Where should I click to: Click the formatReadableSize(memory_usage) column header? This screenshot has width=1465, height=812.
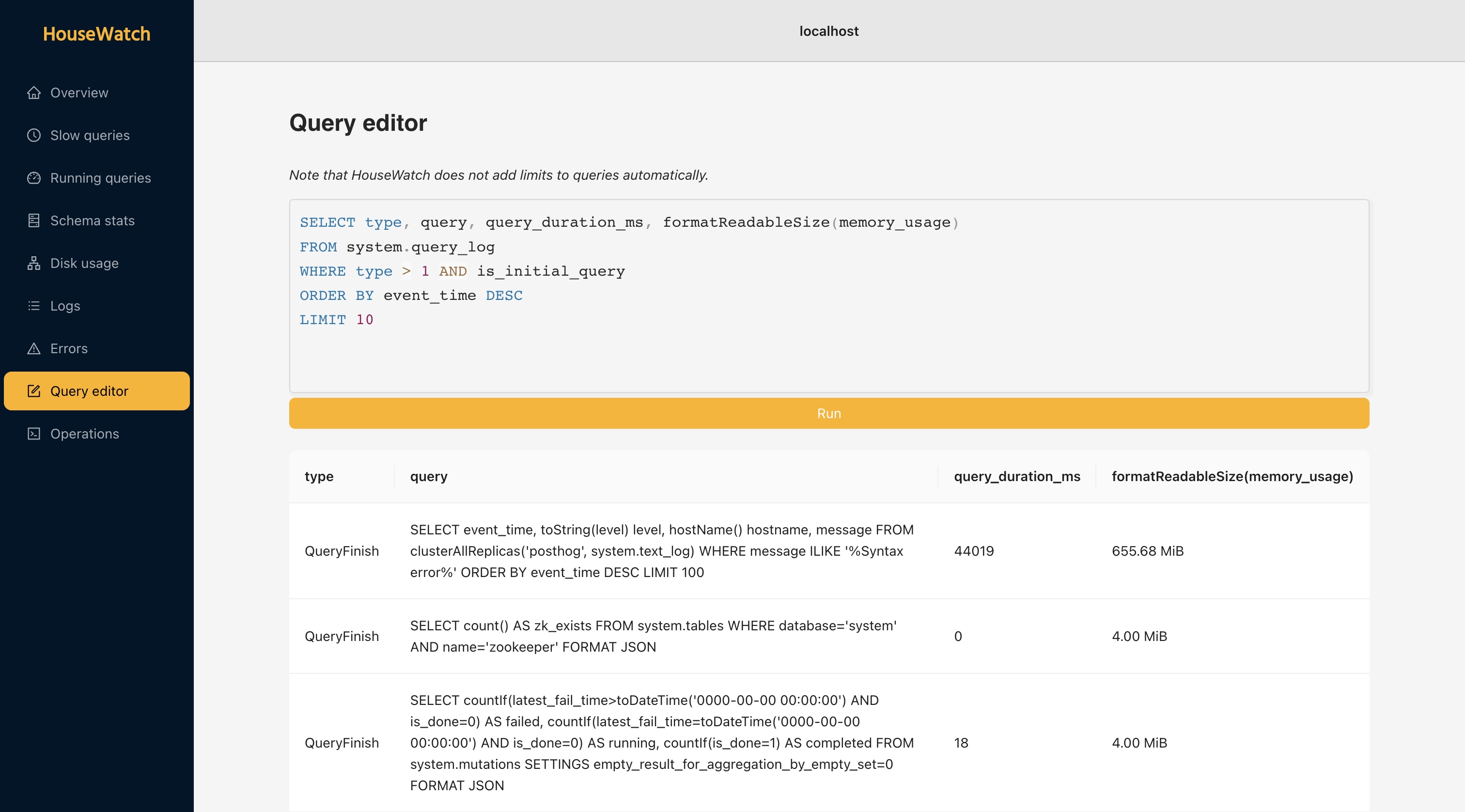click(1232, 477)
